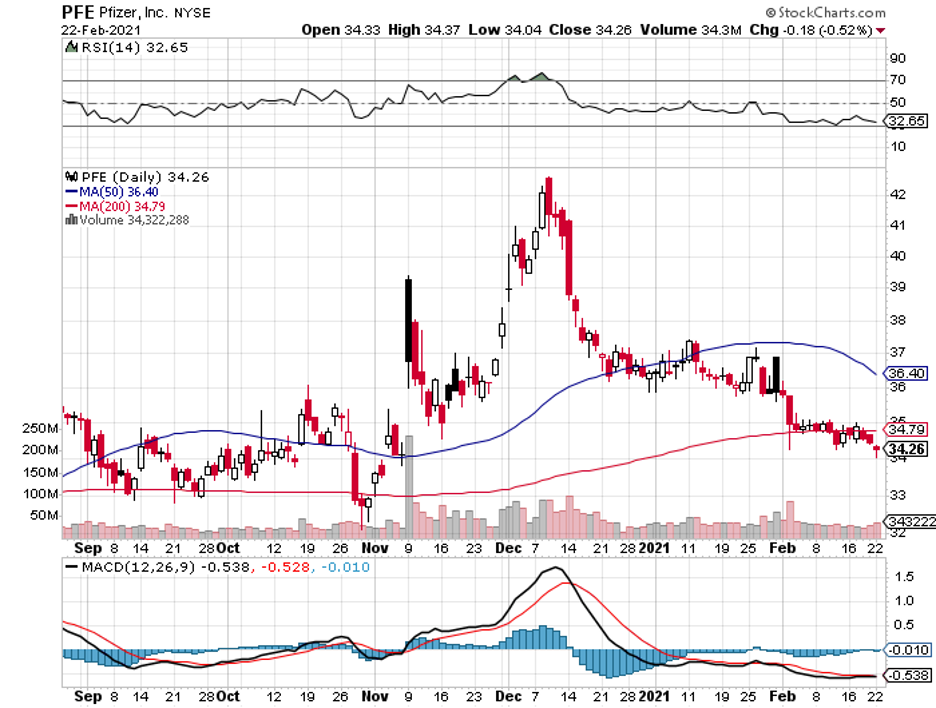Screen dimensions: 936x708
Task: Click the black MACD line legend marker
Action: pos(72,567)
